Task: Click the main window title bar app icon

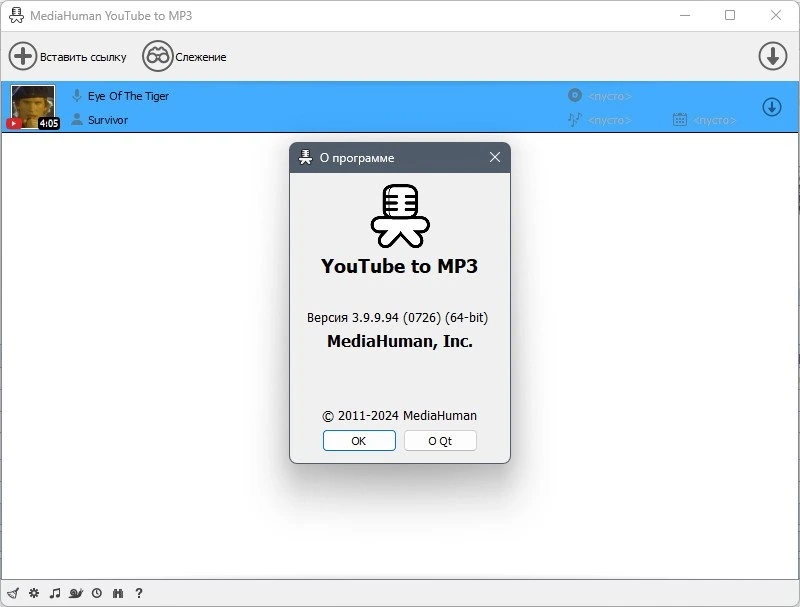Action: coord(16,15)
